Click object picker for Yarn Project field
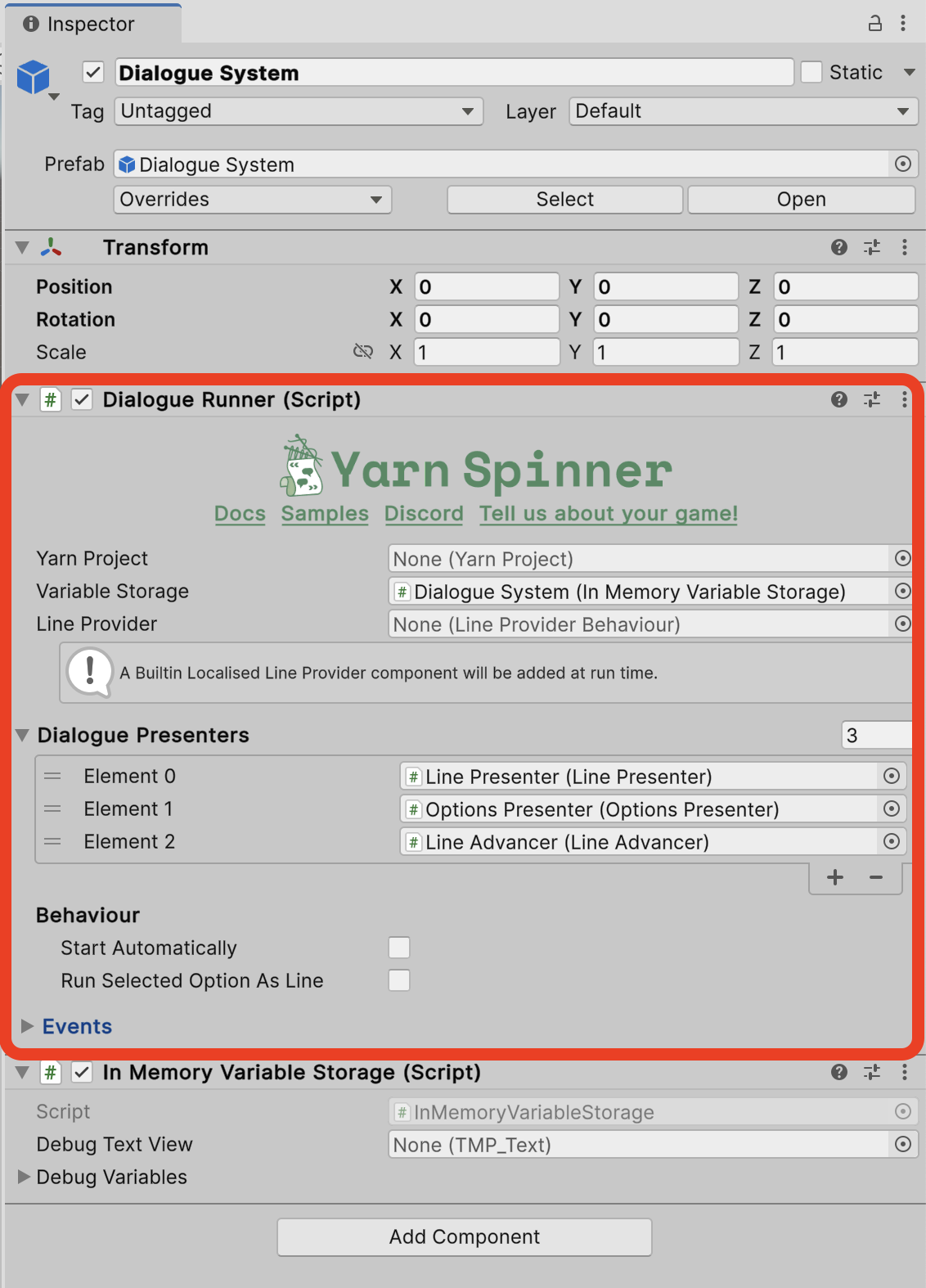 (902, 558)
